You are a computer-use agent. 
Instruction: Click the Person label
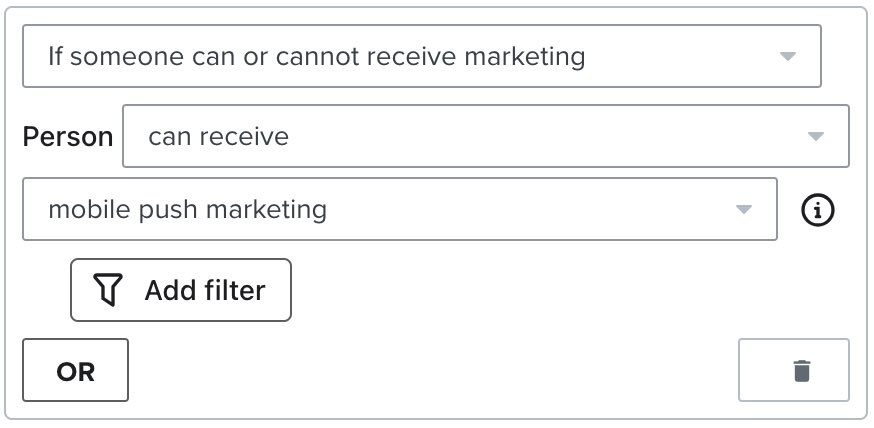tap(67, 137)
